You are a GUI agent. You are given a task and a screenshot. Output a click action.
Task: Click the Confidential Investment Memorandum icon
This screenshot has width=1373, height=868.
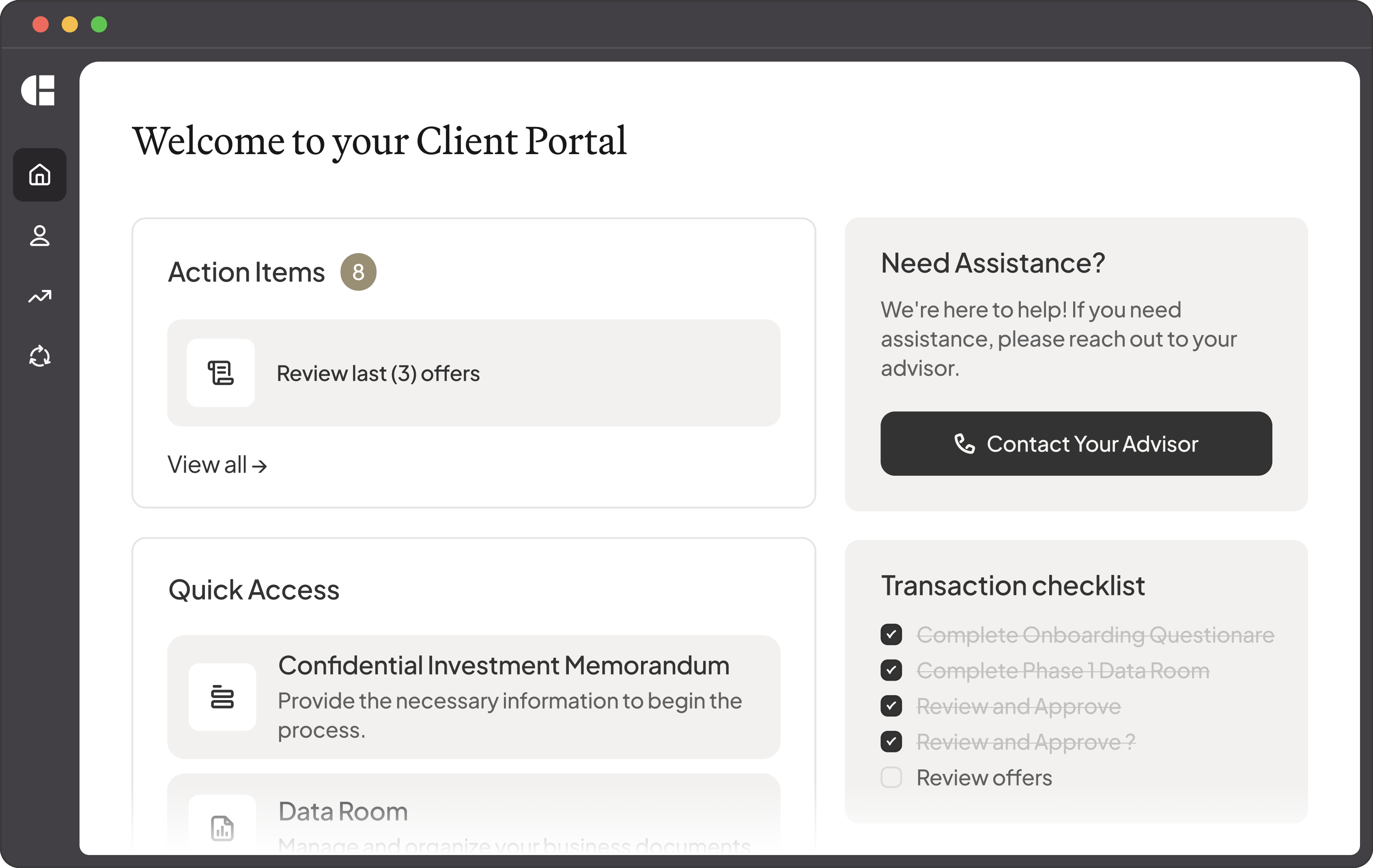(x=222, y=696)
